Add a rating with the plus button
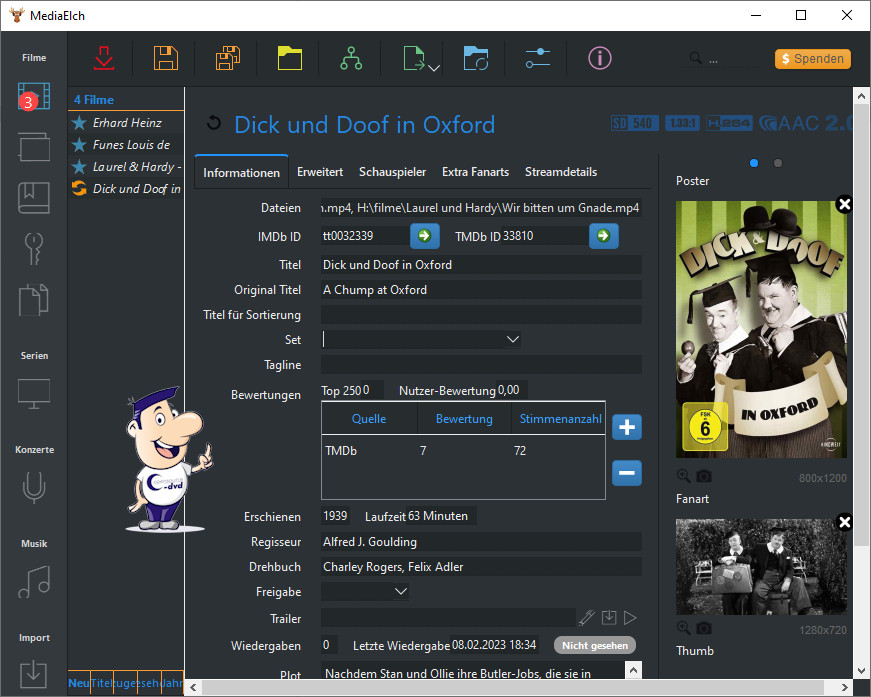Image resolution: width=871 pixels, height=697 pixels. pos(627,427)
